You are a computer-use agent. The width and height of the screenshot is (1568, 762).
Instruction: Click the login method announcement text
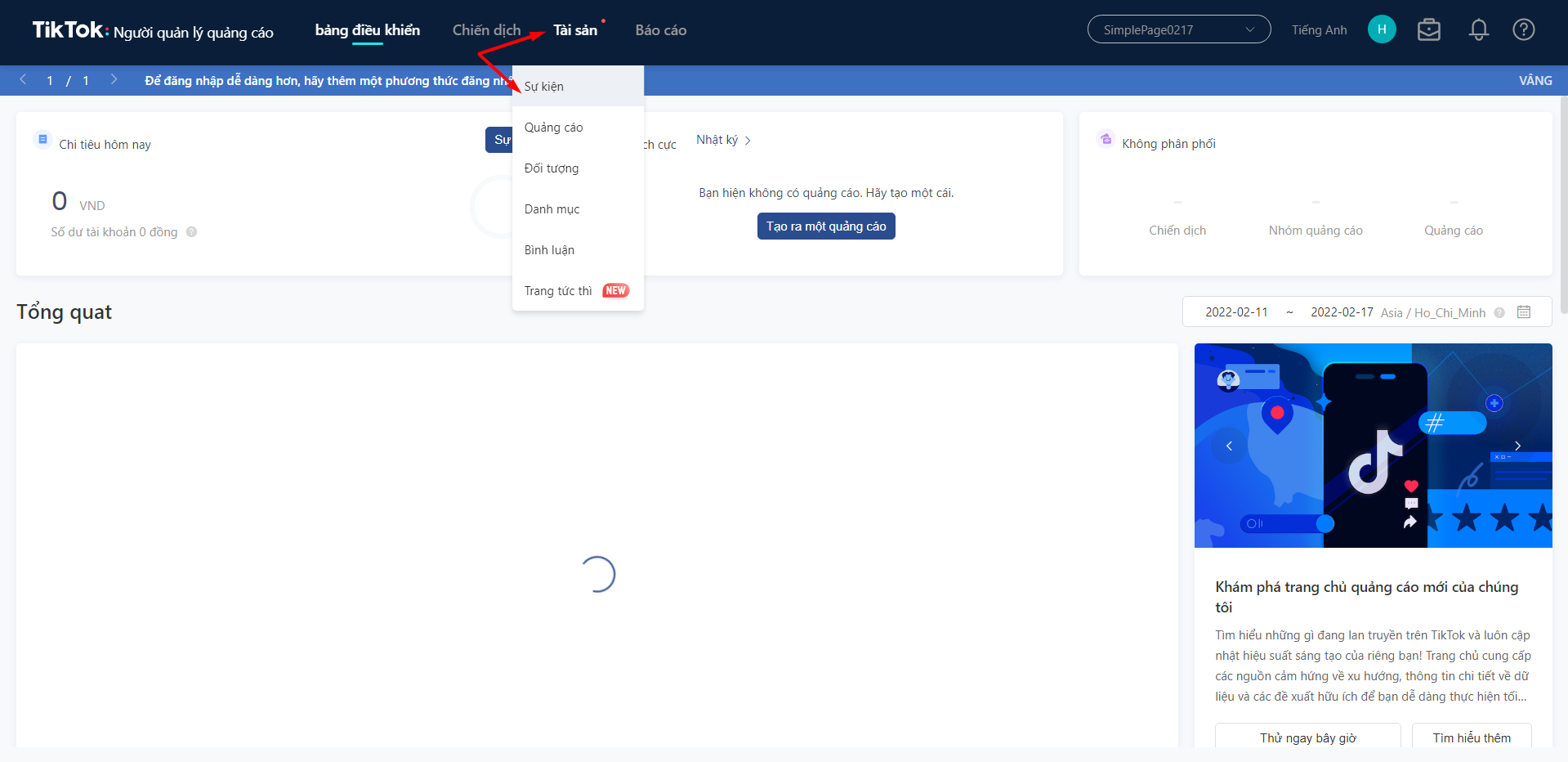coord(328,81)
